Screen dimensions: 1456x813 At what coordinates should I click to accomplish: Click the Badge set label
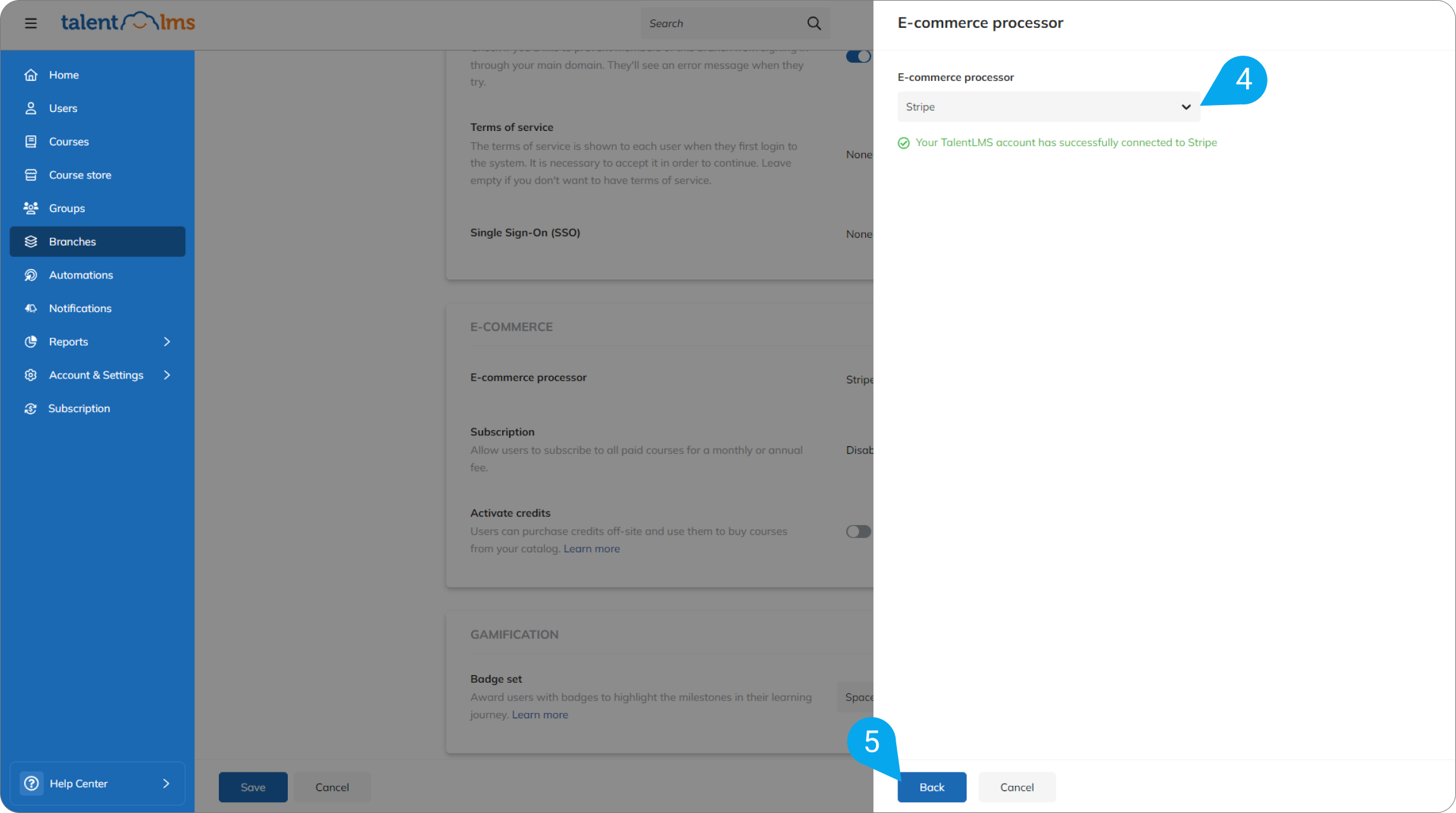[x=496, y=679]
